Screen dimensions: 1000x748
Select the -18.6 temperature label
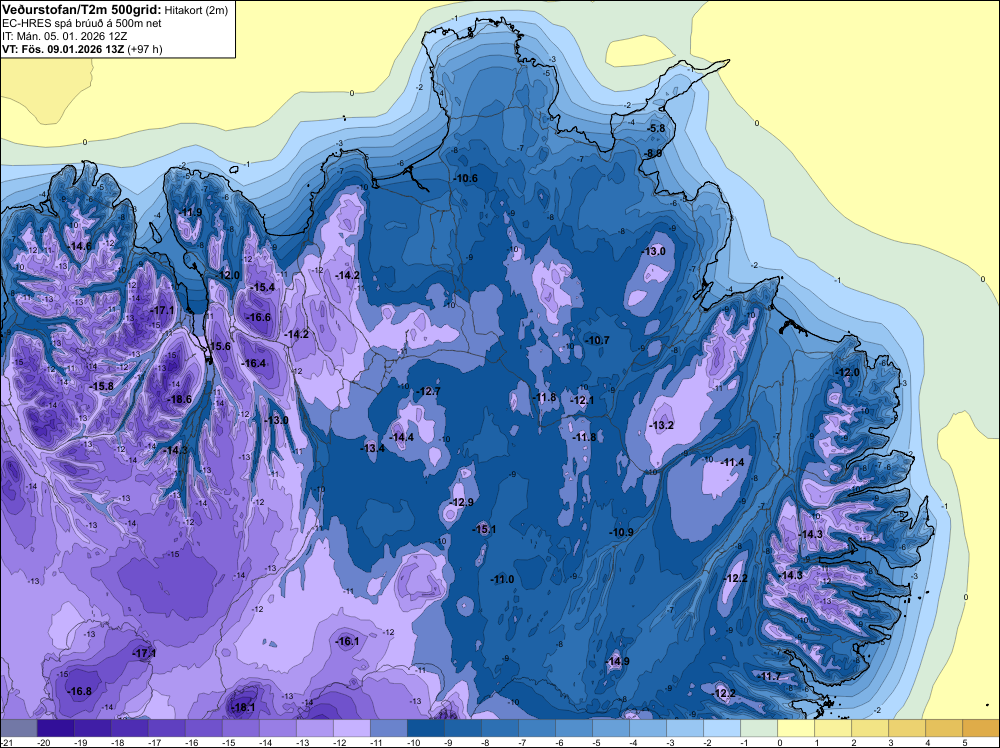(179, 399)
